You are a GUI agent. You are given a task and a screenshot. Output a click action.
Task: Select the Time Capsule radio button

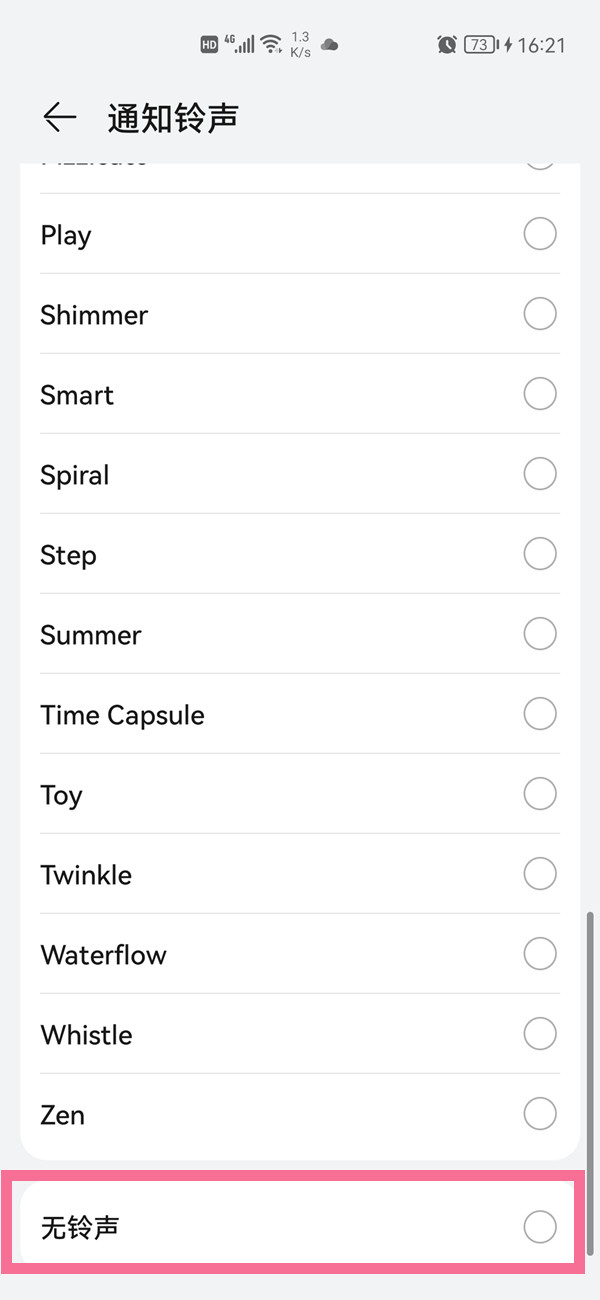point(540,714)
